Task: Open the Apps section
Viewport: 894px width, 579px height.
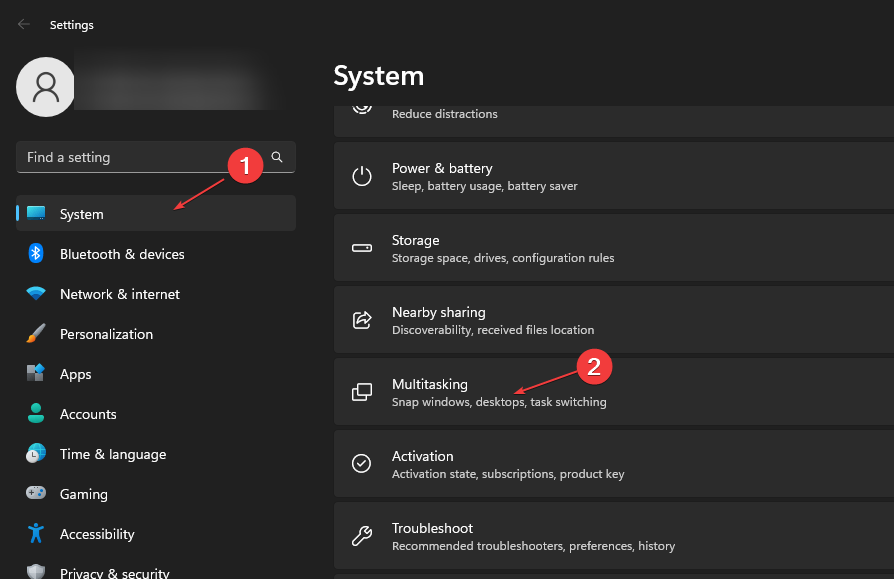Action: tap(73, 374)
